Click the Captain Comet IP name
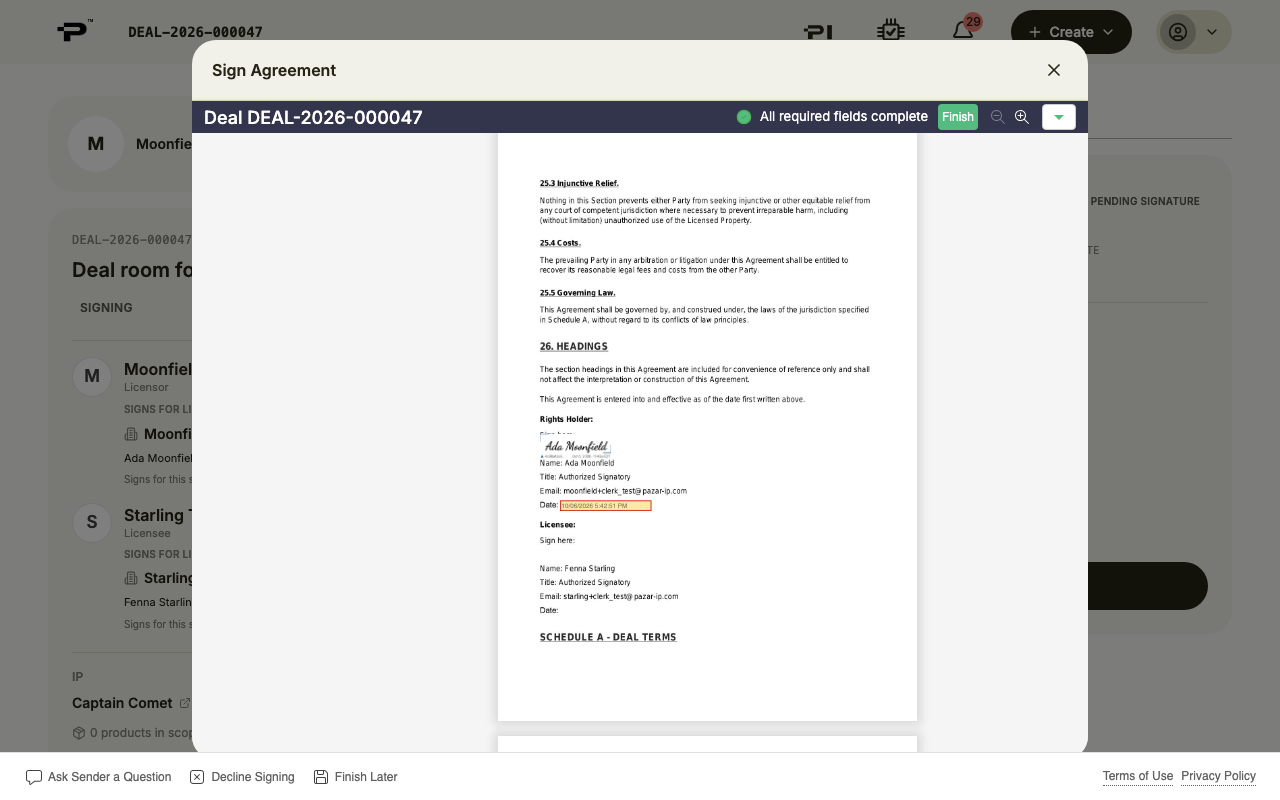 [x=122, y=703]
